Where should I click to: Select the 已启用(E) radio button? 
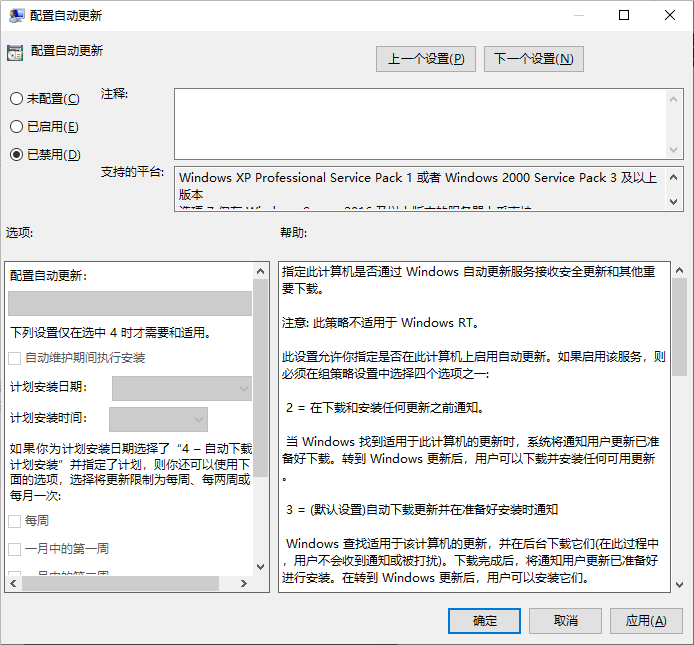coord(16,127)
